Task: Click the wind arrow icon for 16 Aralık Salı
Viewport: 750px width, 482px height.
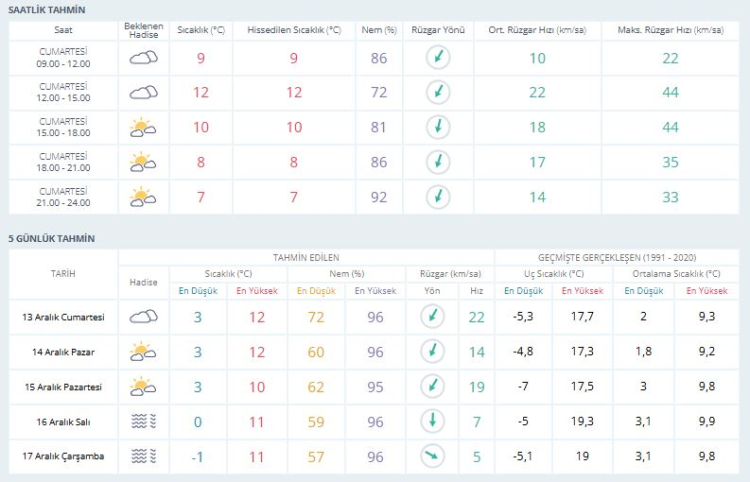Action: pos(432,420)
